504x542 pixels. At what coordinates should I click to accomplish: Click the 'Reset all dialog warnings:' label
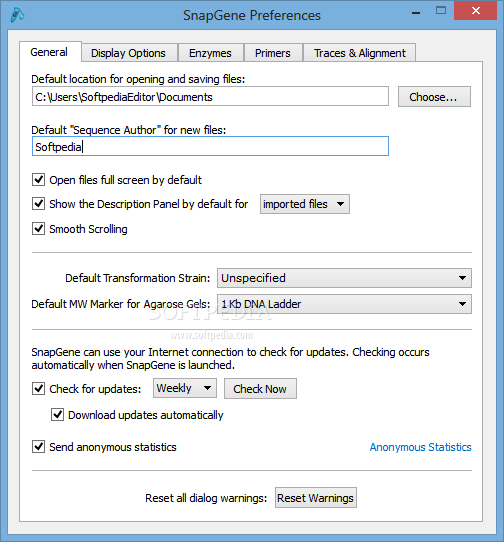pos(206,498)
